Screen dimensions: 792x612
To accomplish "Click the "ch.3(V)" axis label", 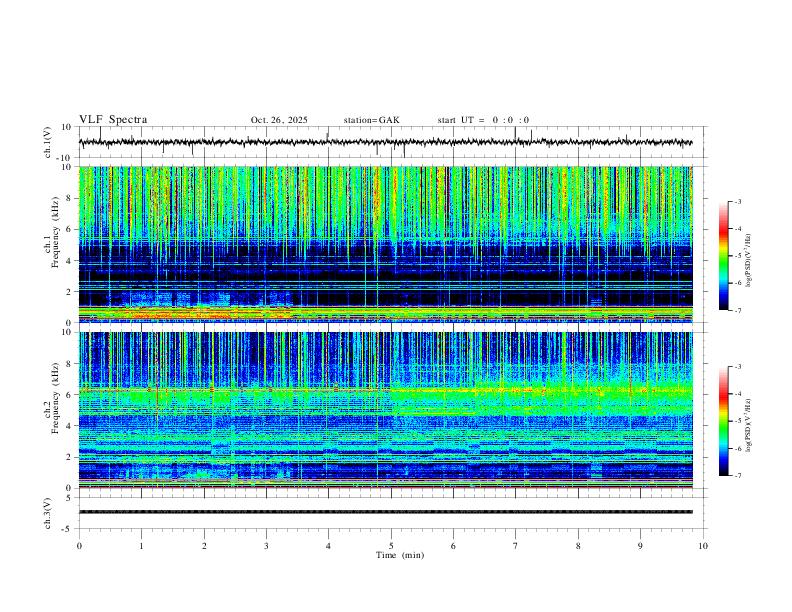I will point(48,513).
